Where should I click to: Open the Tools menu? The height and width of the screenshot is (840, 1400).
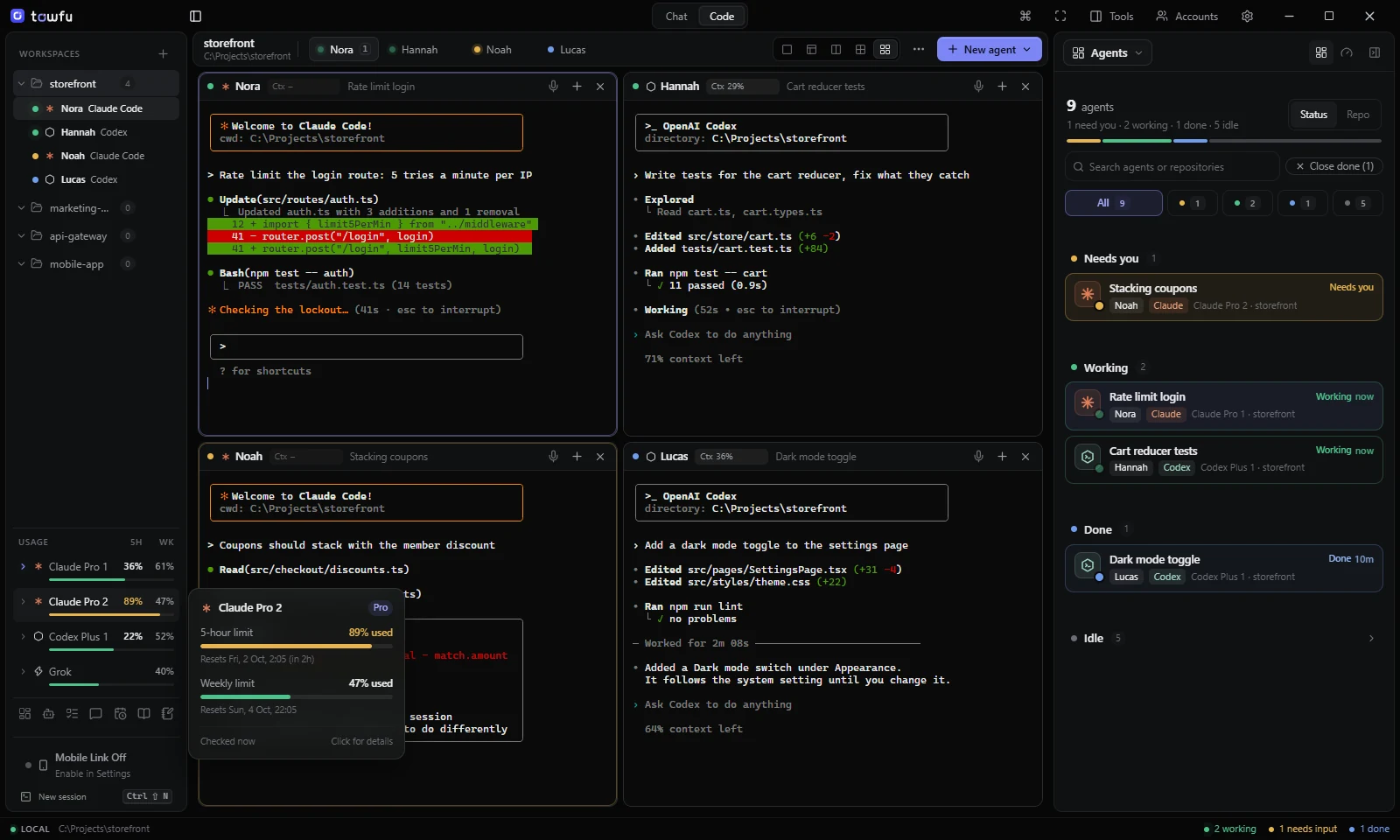1111,16
